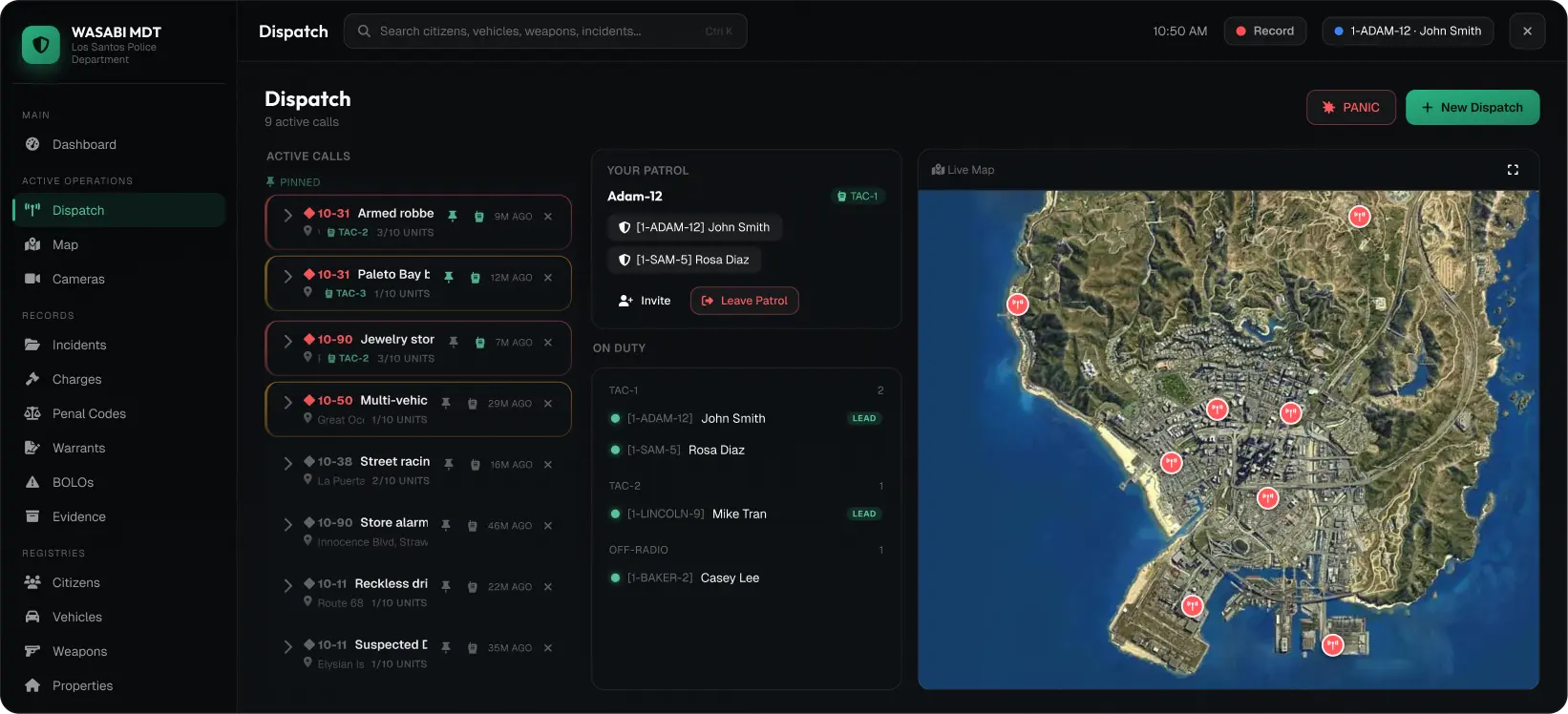The image size is (1568, 714).
Task: Click the Charges gavel icon
Action: [x=32, y=379]
